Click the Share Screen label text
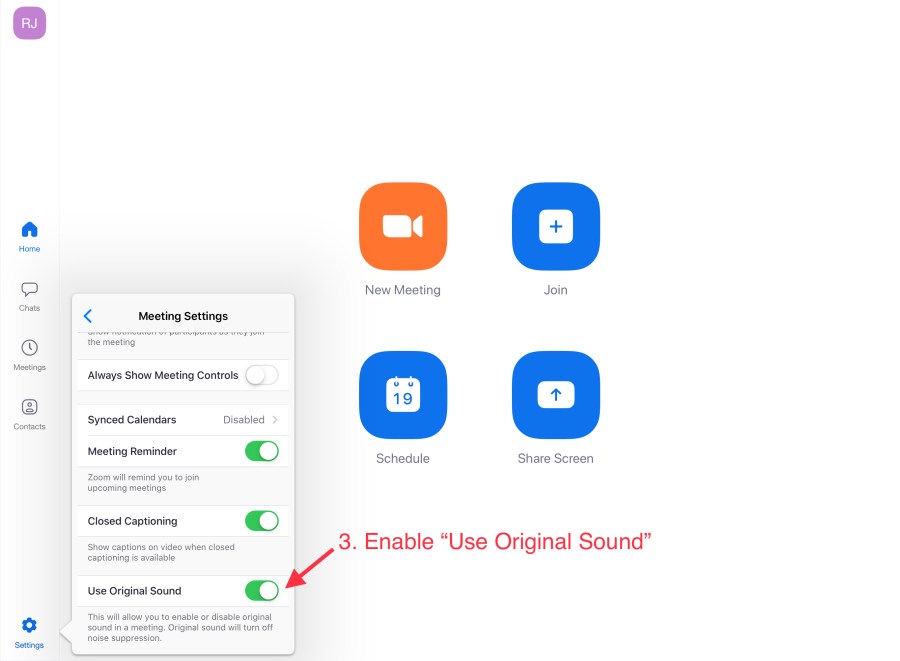Image resolution: width=900 pixels, height=661 pixels. pos(556,459)
